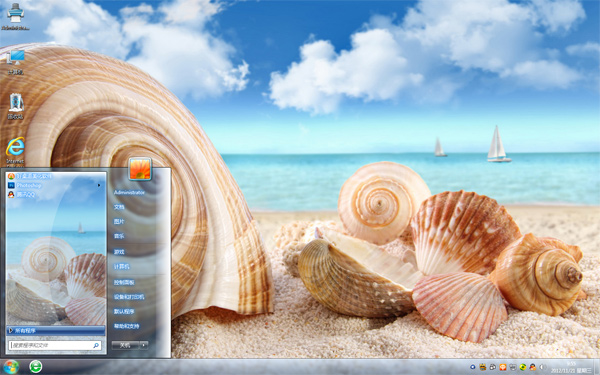Open the QQ penguin tray icon

533,367
